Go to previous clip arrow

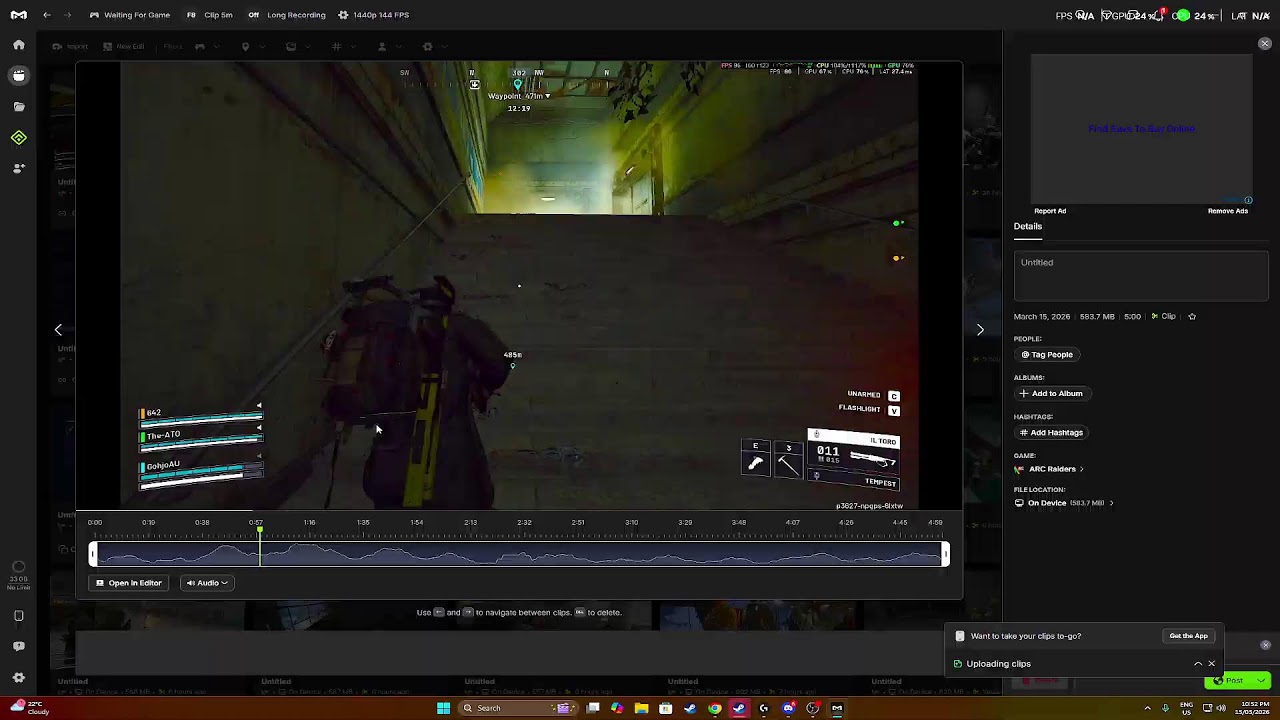click(x=58, y=329)
